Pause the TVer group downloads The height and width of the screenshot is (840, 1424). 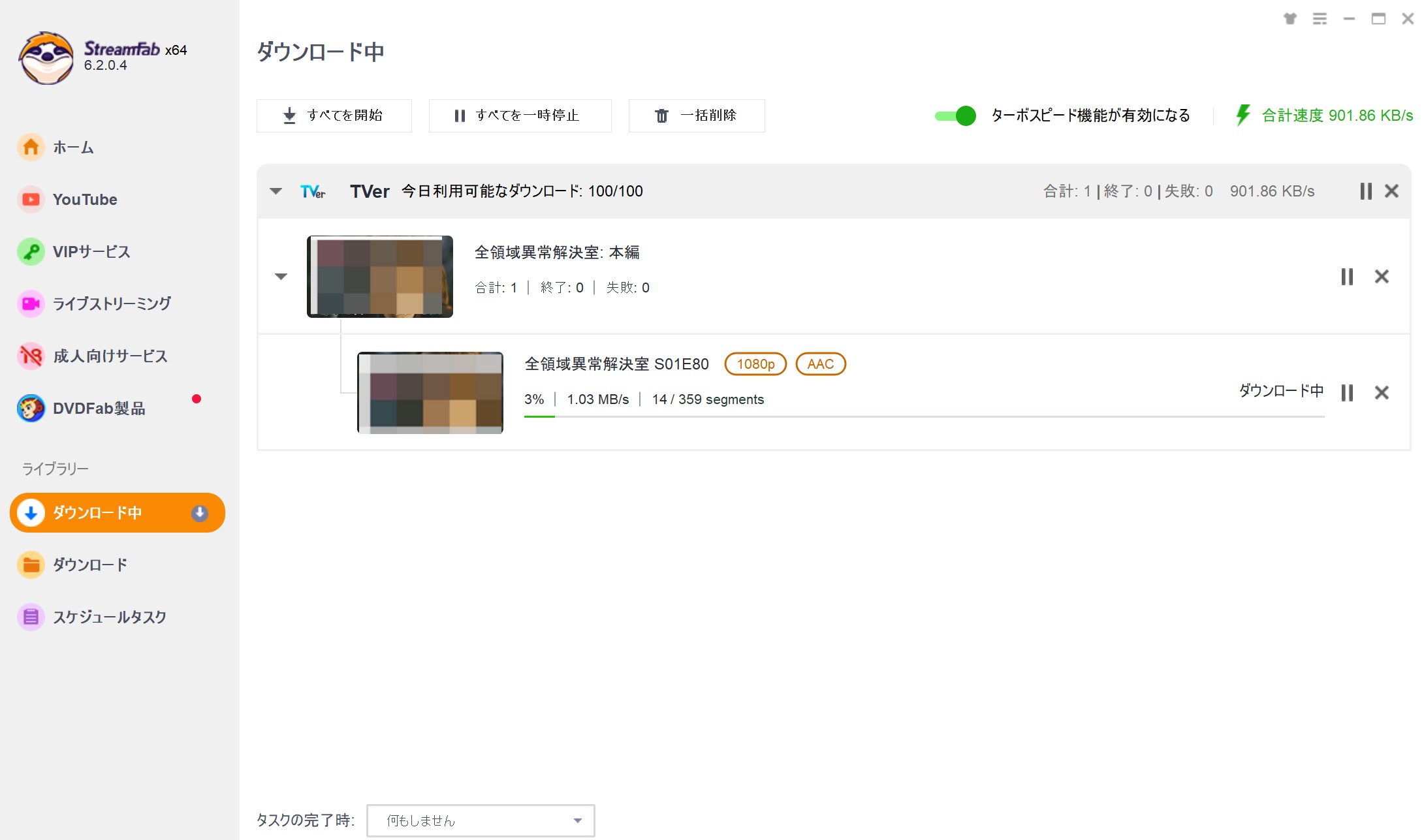[x=1365, y=191]
